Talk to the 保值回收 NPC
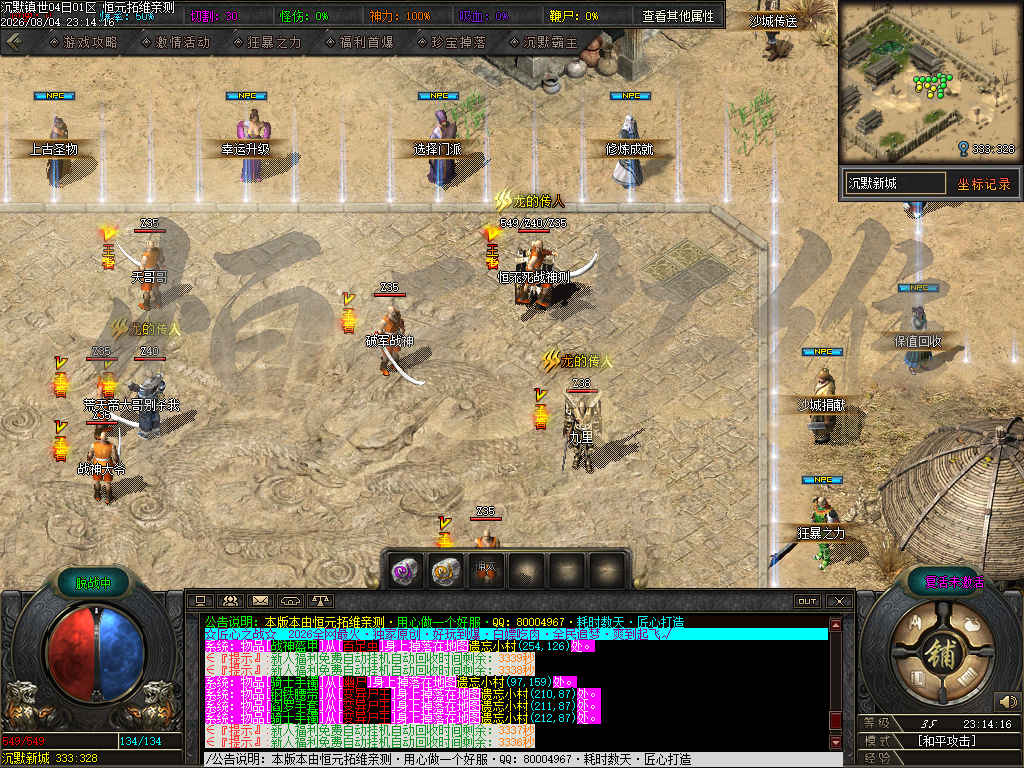Image resolution: width=1024 pixels, height=768 pixels. (918, 341)
